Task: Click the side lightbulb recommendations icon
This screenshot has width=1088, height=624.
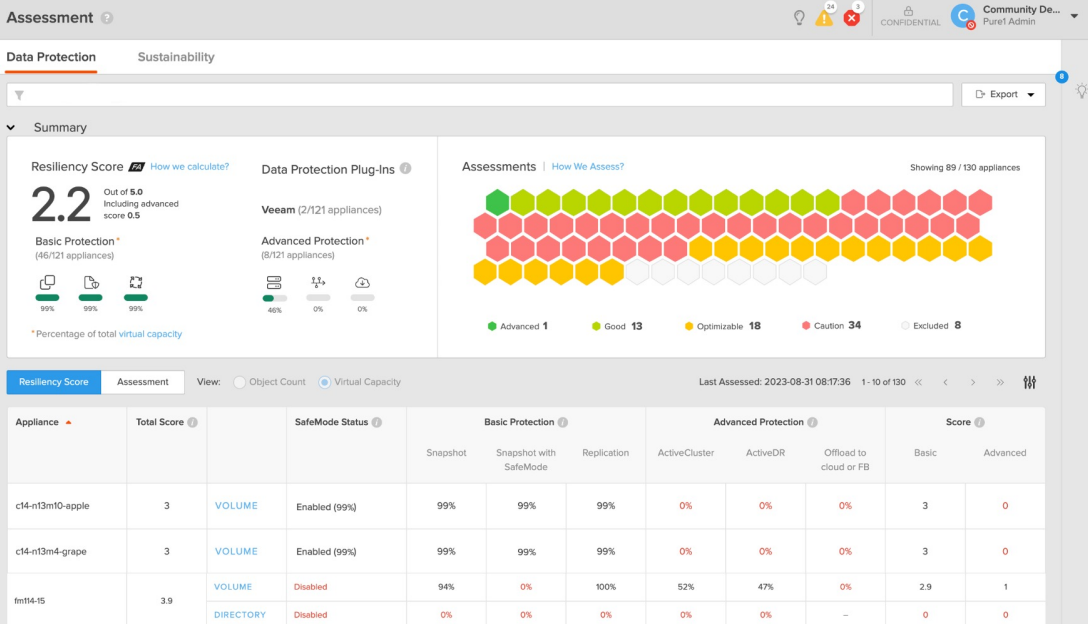Action: tap(1081, 90)
